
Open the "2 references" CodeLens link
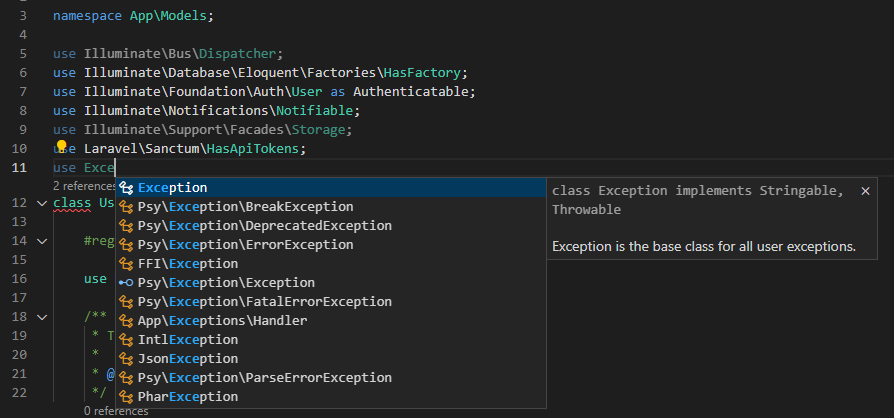point(84,186)
